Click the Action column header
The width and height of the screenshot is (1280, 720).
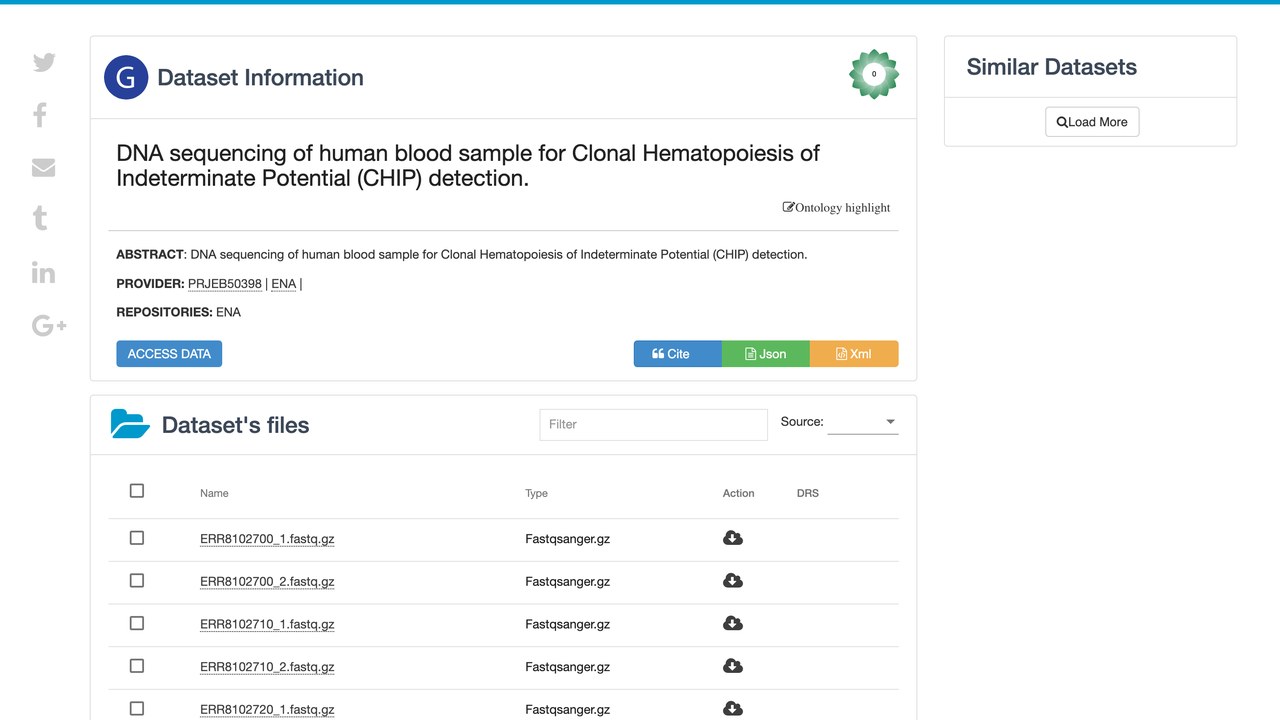point(739,493)
